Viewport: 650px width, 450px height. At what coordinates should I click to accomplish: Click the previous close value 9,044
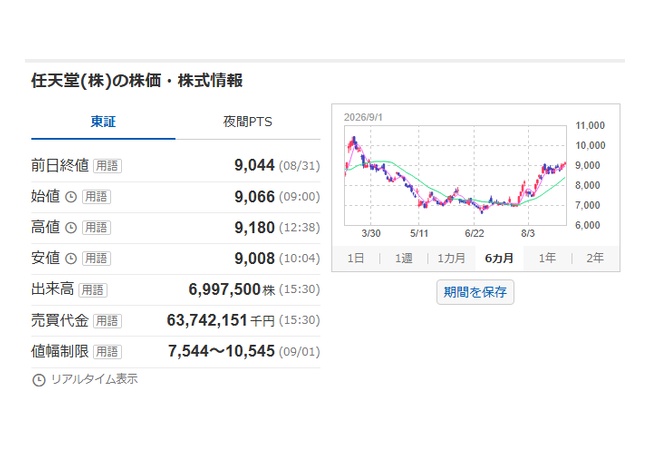click(255, 165)
